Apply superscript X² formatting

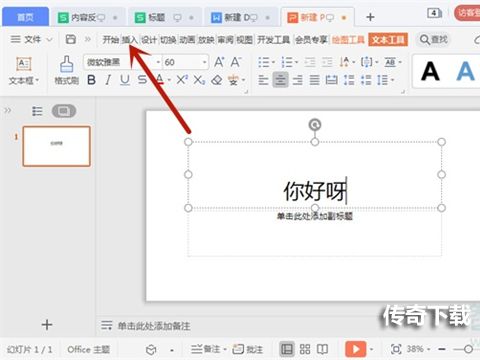pos(182,80)
